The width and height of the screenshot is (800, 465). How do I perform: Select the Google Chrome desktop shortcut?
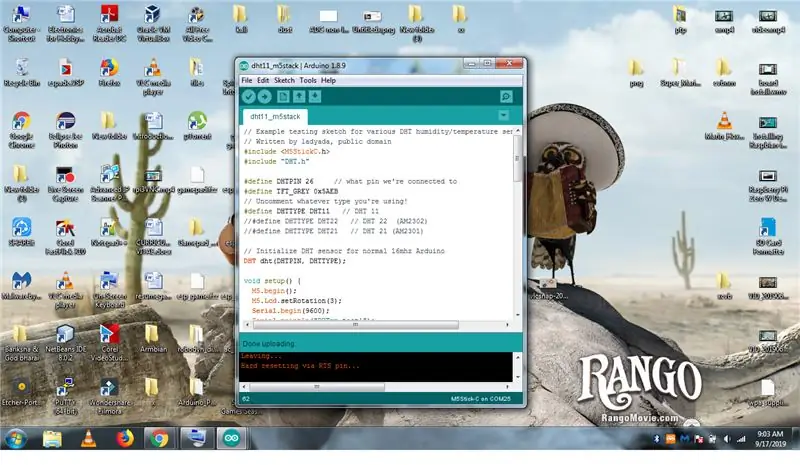click(x=21, y=130)
